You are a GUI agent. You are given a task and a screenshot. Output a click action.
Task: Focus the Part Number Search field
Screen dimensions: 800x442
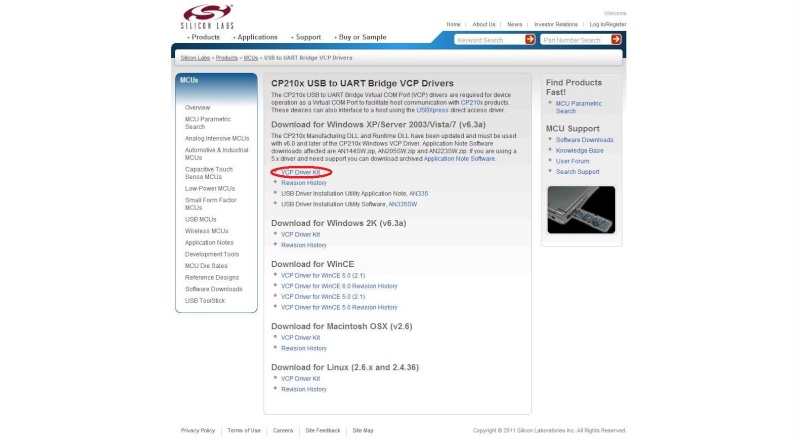576,40
